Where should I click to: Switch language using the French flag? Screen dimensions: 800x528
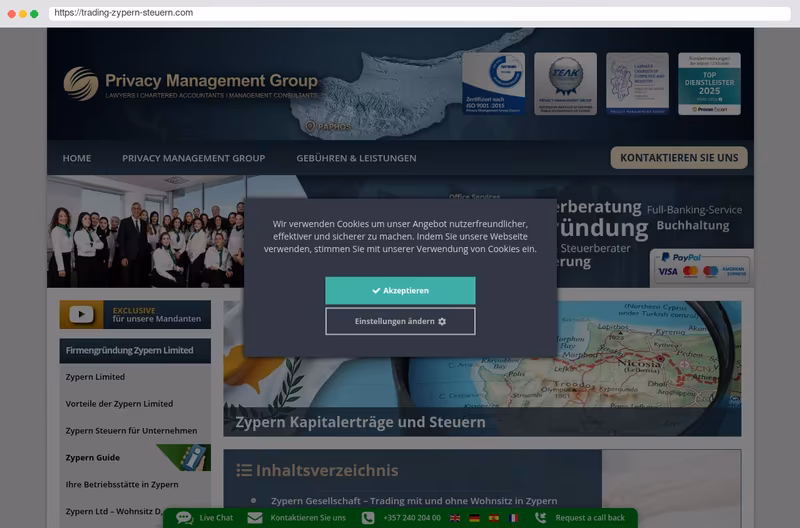pos(513,518)
